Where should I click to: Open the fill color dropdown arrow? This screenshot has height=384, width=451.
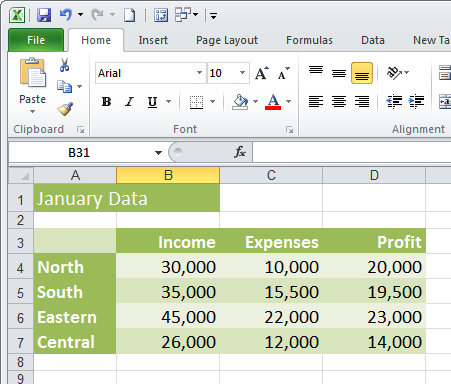(256, 102)
